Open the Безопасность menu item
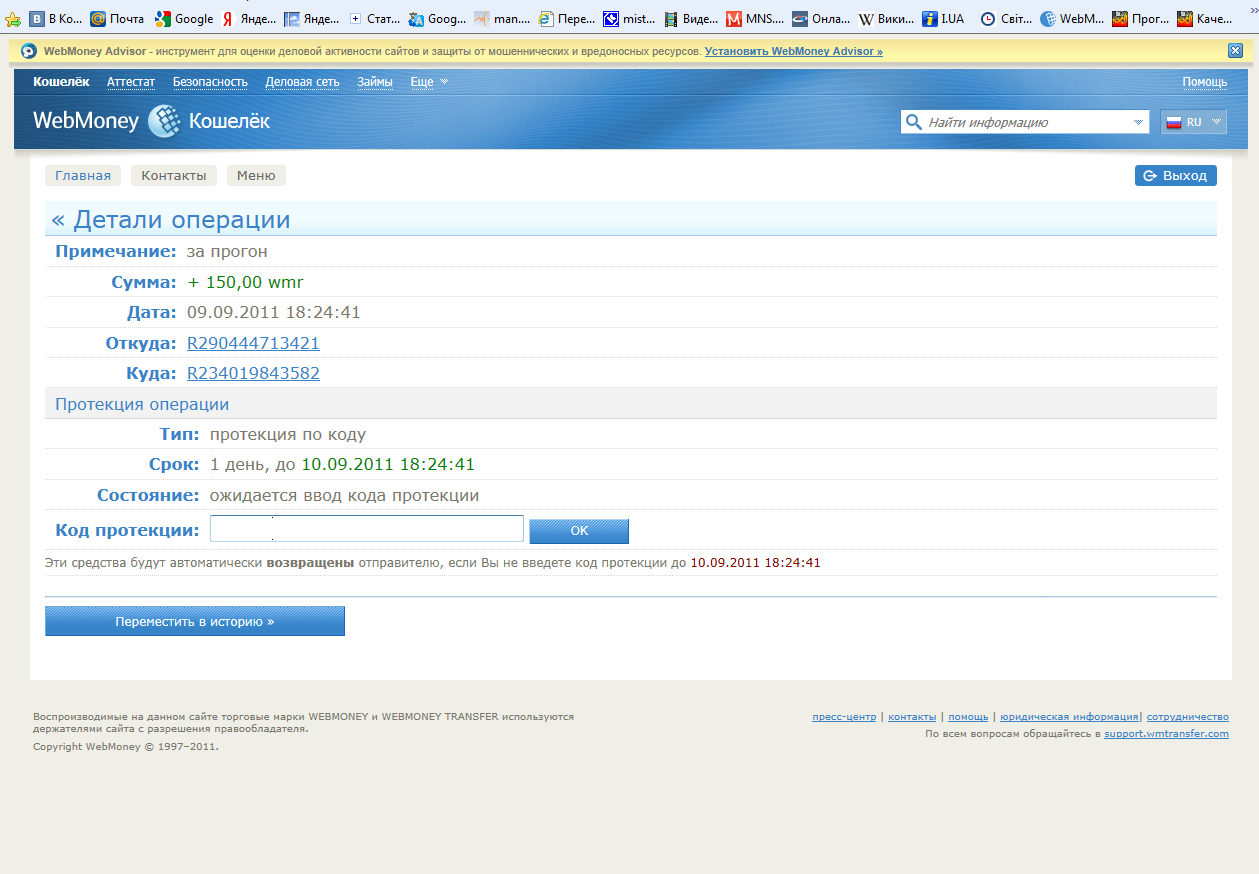Screen dimensions: 1259x874 pyautogui.click(x=210, y=82)
